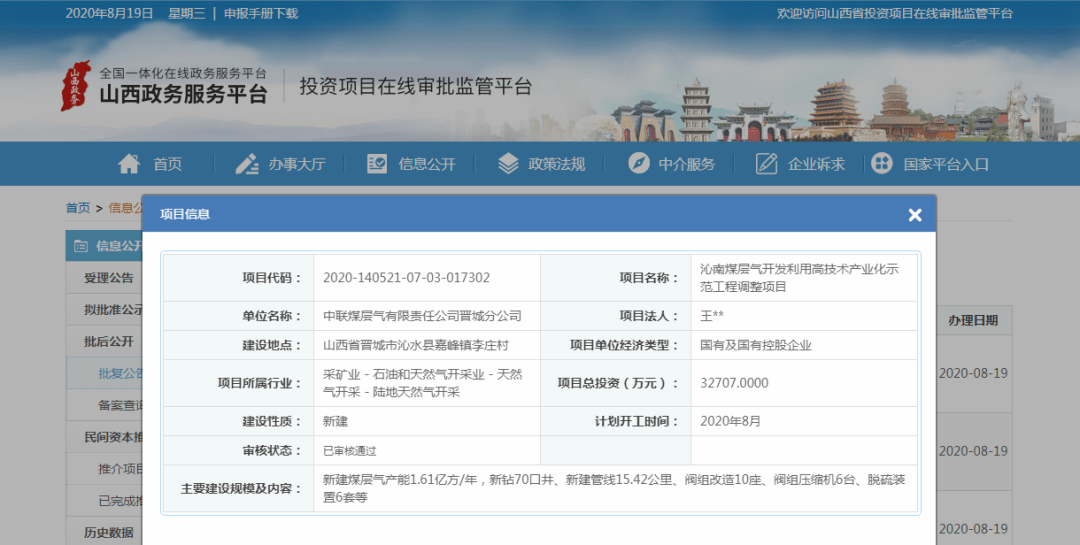Open the 信息公开 navigation menu item
The width and height of the screenshot is (1080, 545).
coord(427,164)
